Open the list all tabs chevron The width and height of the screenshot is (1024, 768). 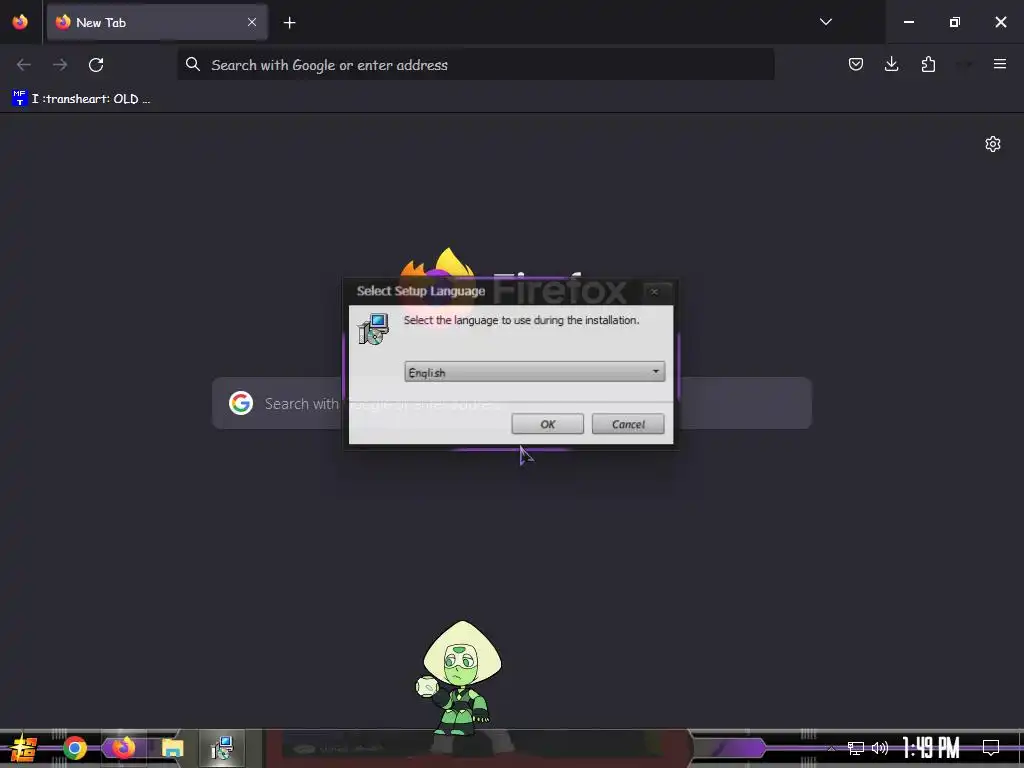(x=825, y=22)
